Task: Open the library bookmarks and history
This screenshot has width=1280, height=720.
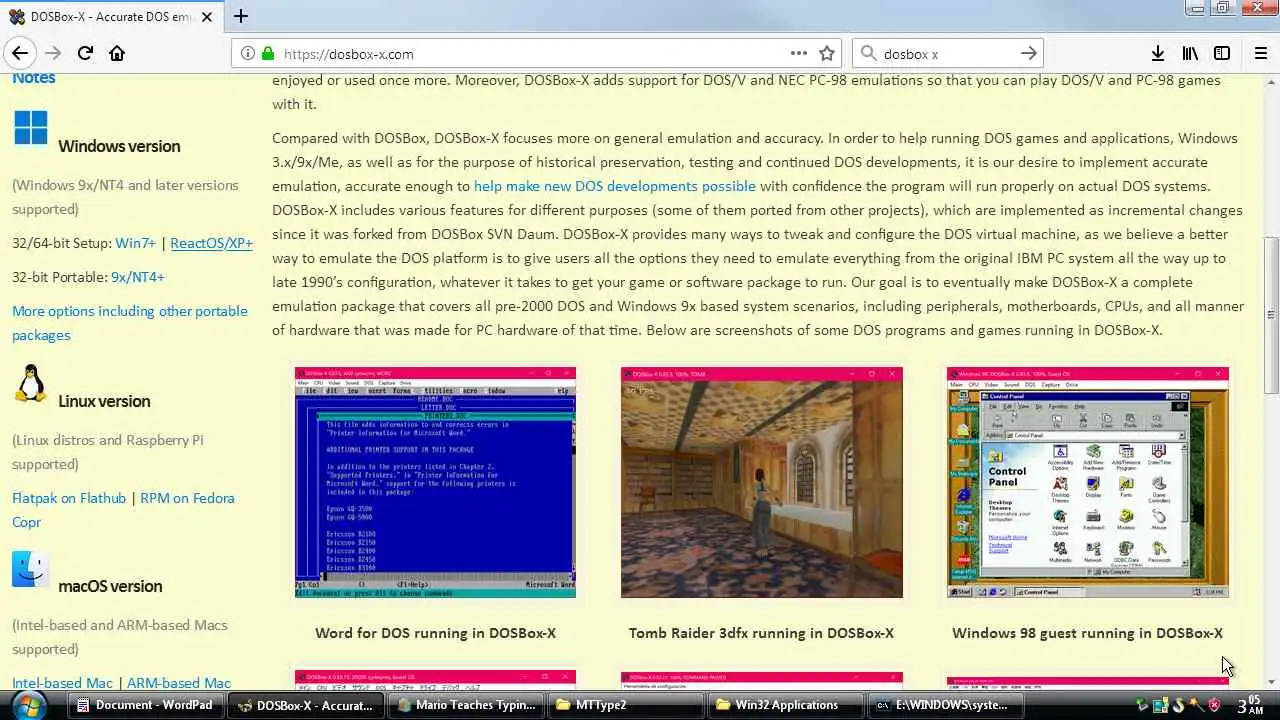Action: coord(1190,53)
